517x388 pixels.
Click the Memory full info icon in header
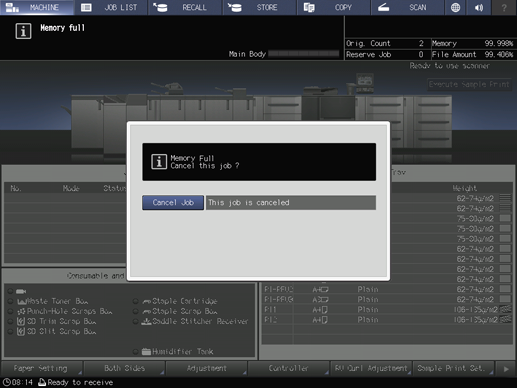23,31
